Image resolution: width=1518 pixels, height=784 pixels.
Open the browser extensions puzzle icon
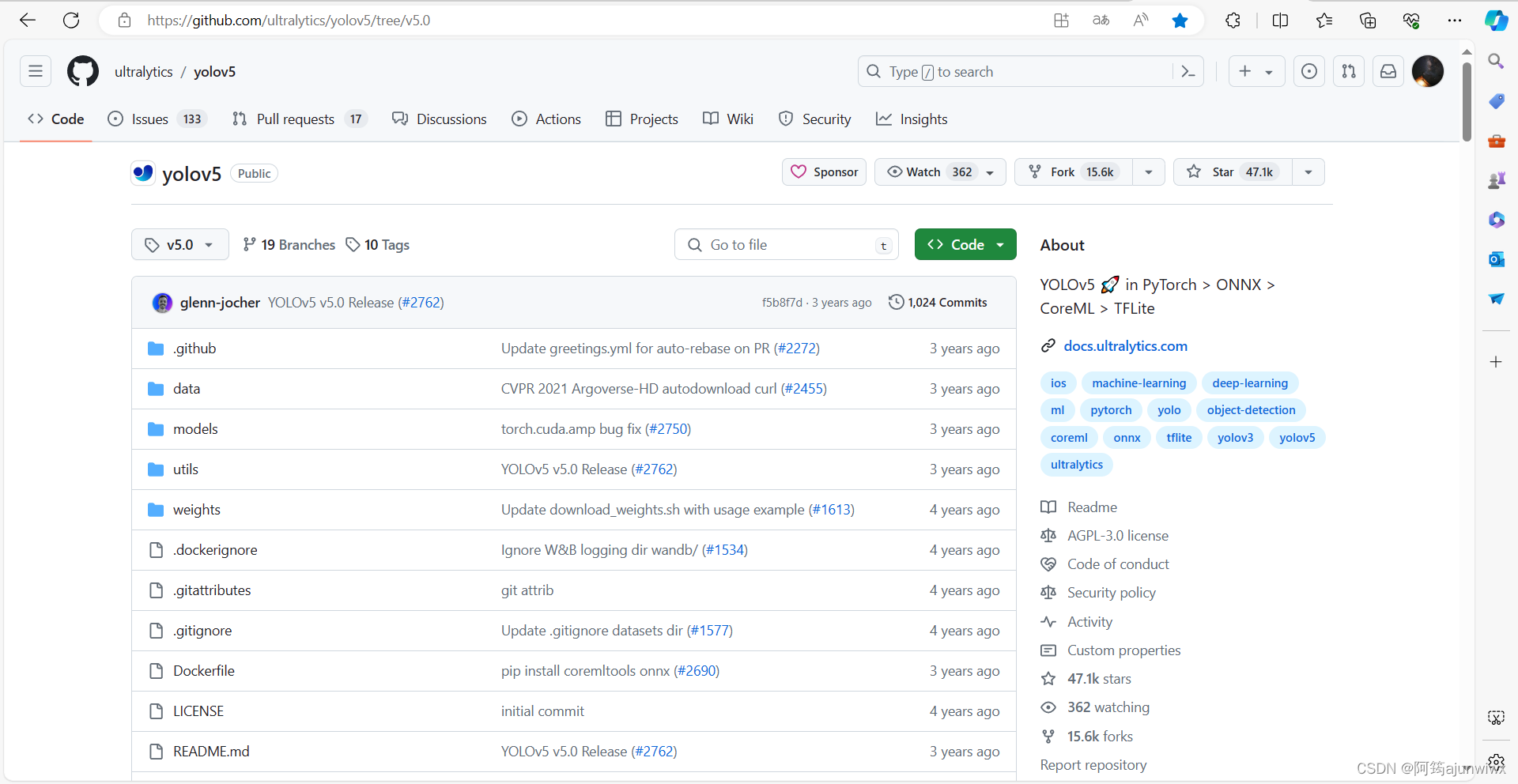(x=1233, y=21)
